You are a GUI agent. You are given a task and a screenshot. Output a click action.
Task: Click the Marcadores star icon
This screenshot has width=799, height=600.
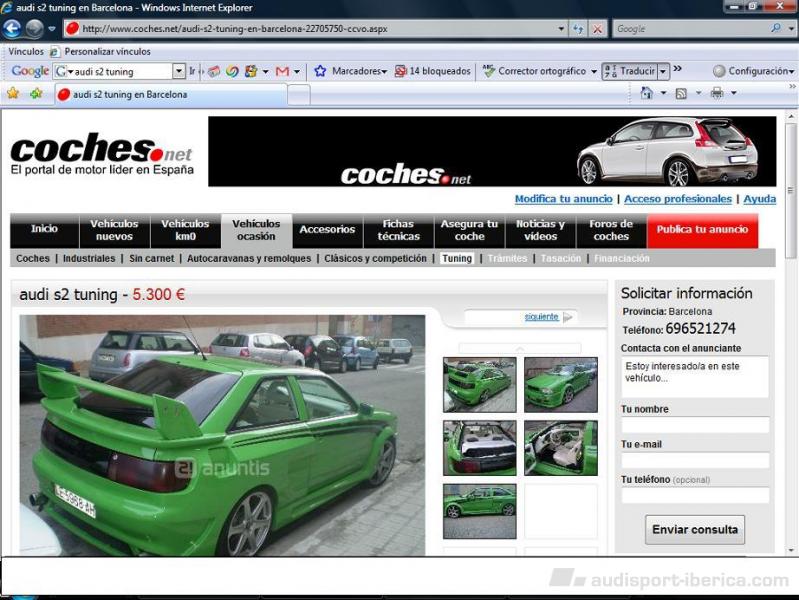coord(320,71)
